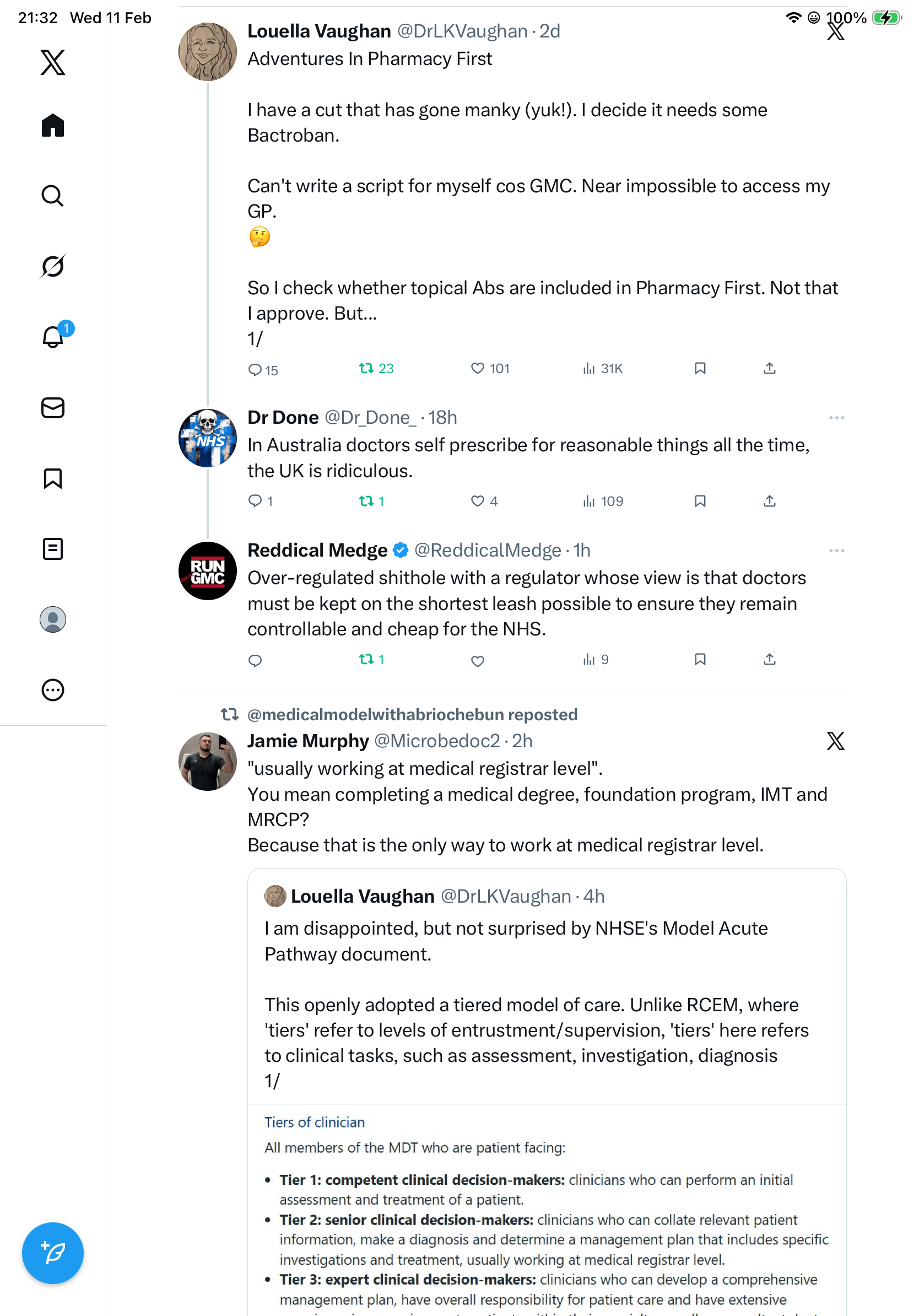
Task: Open Lists icon in sidebar
Action: [53, 548]
